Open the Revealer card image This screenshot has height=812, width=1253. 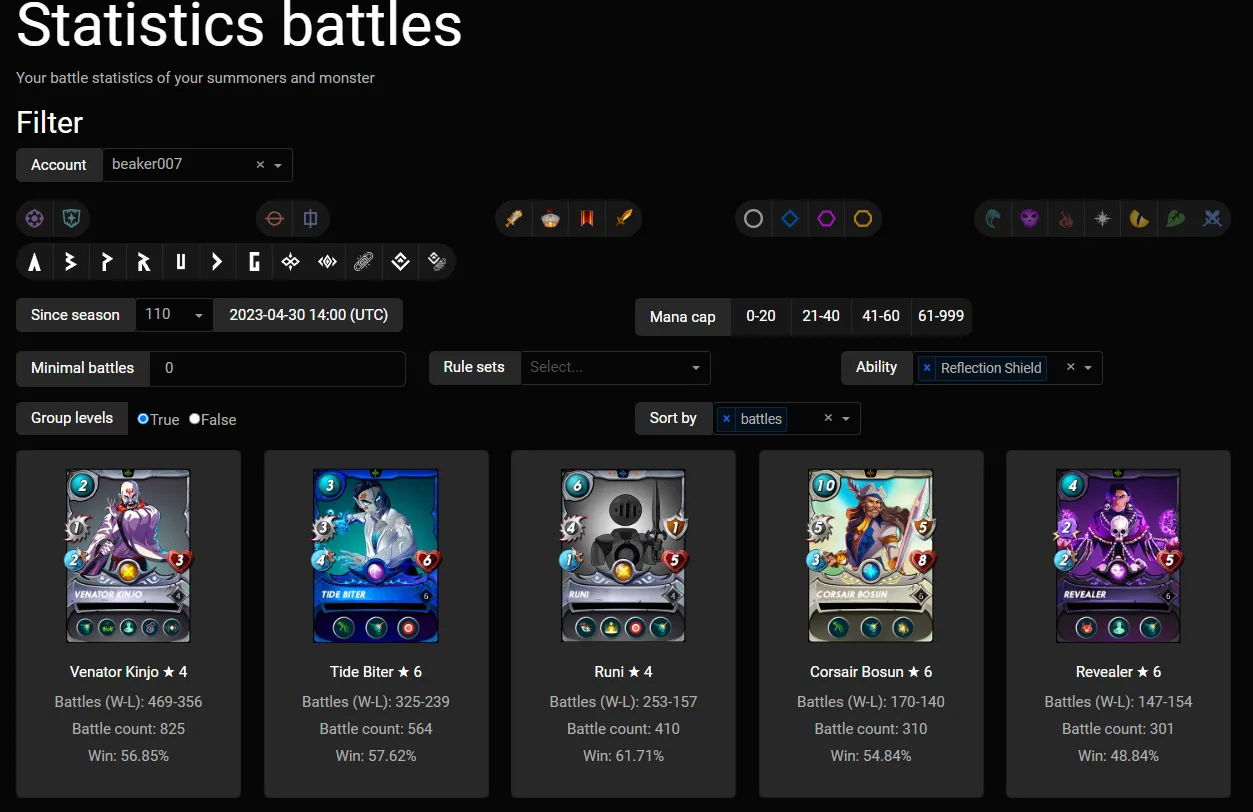[x=1119, y=556]
